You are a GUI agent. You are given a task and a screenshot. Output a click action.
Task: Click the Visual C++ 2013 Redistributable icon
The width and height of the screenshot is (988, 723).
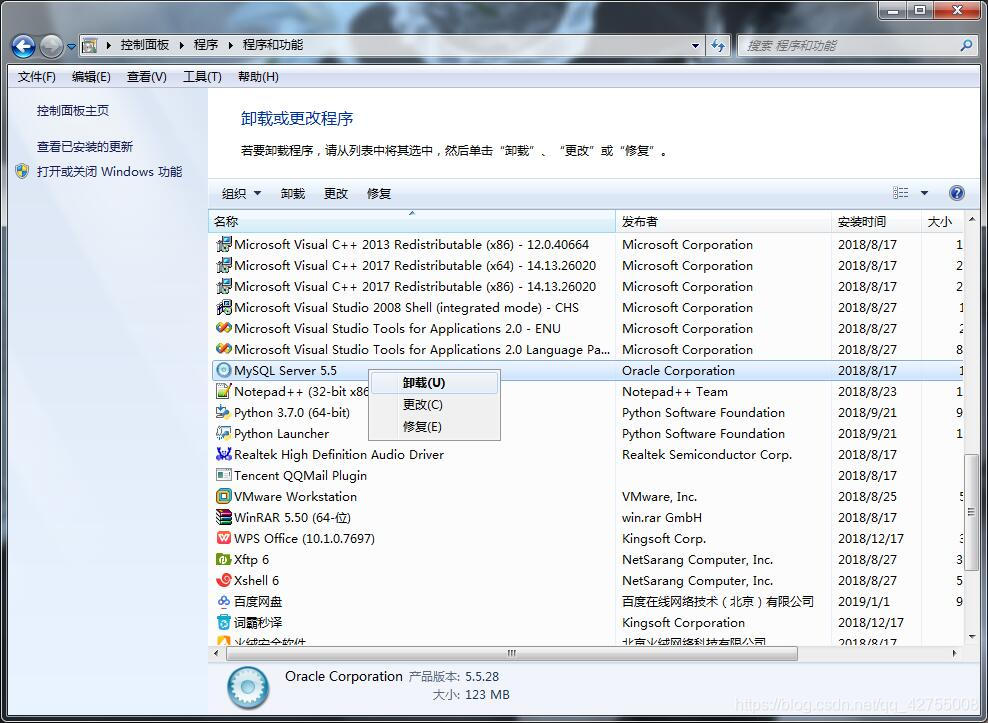pos(223,245)
